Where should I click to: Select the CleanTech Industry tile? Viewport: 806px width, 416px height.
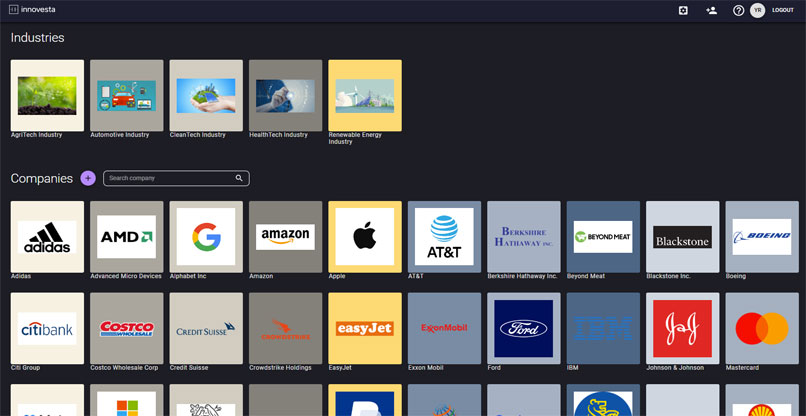[206, 96]
